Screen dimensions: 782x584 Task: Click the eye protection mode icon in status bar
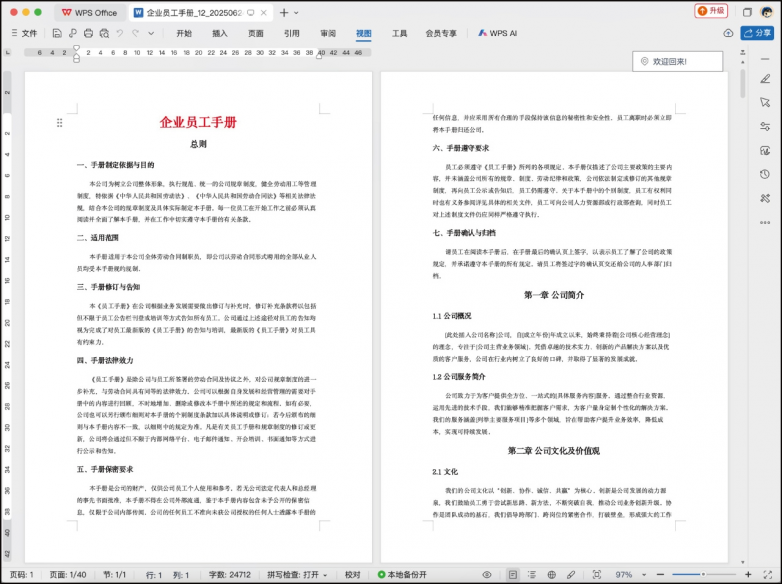[x=487, y=575]
